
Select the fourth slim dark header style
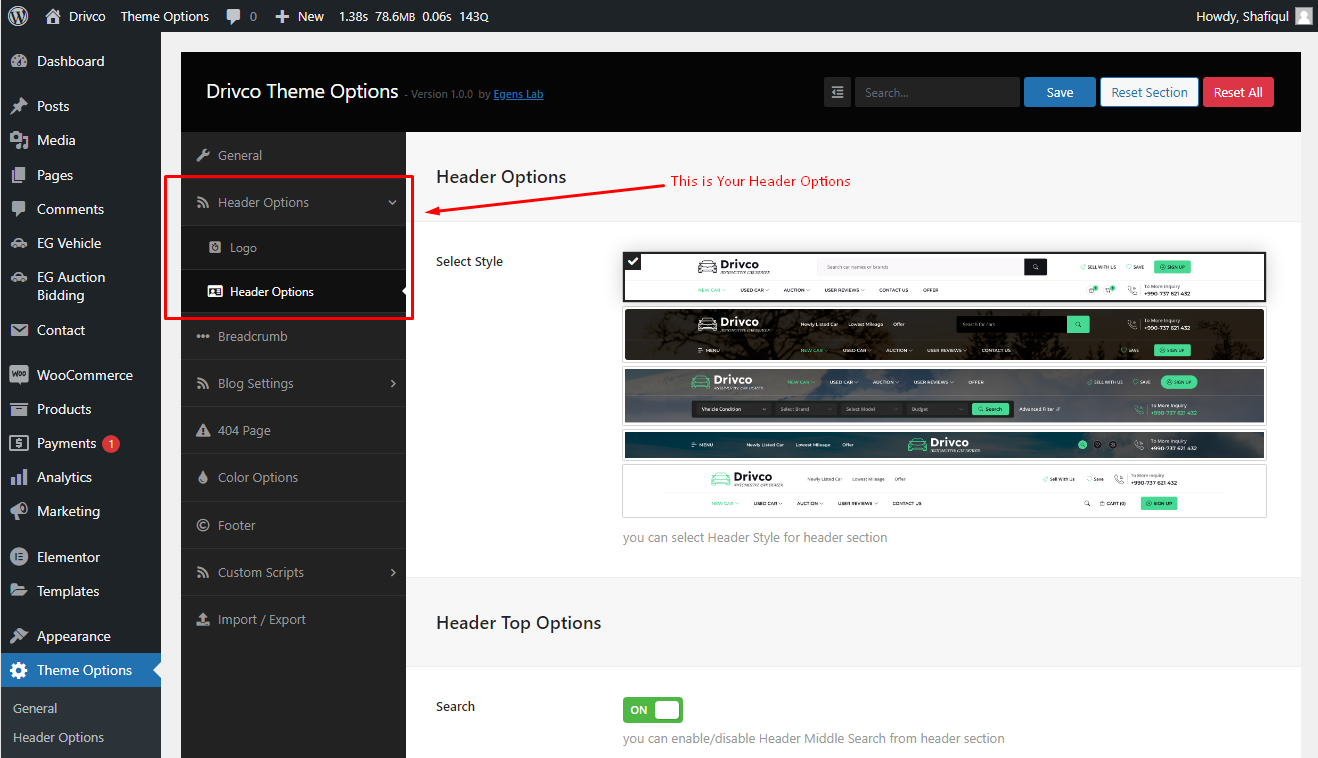[944, 444]
